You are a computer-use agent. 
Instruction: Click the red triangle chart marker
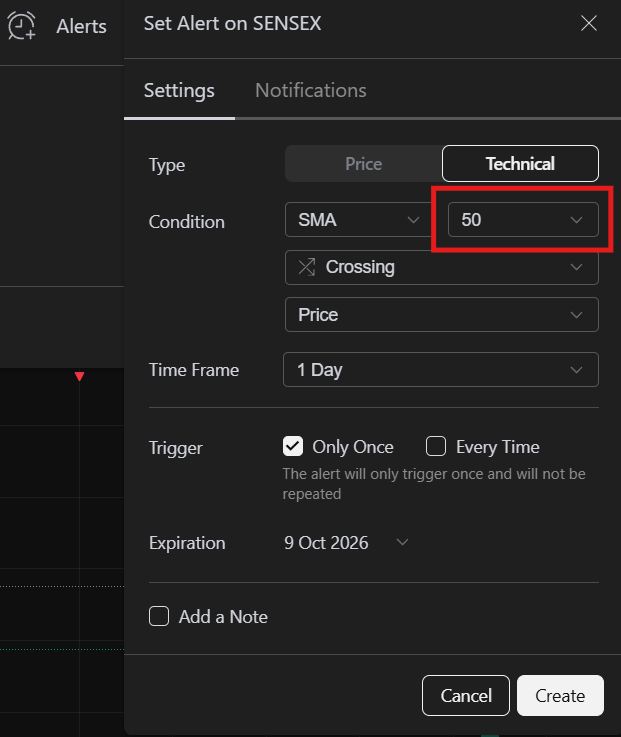[x=79, y=376]
